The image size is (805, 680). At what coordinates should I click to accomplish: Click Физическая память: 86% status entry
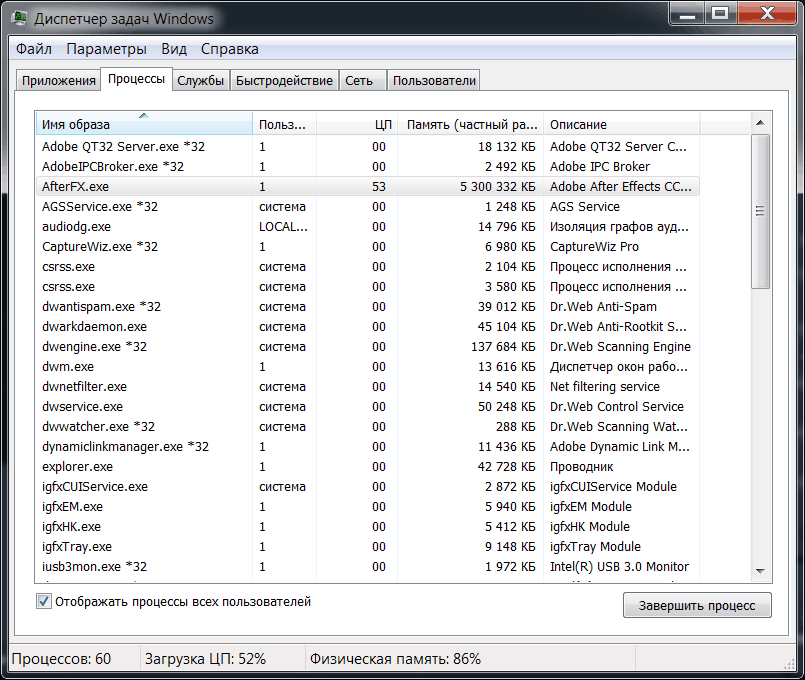point(395,658)
